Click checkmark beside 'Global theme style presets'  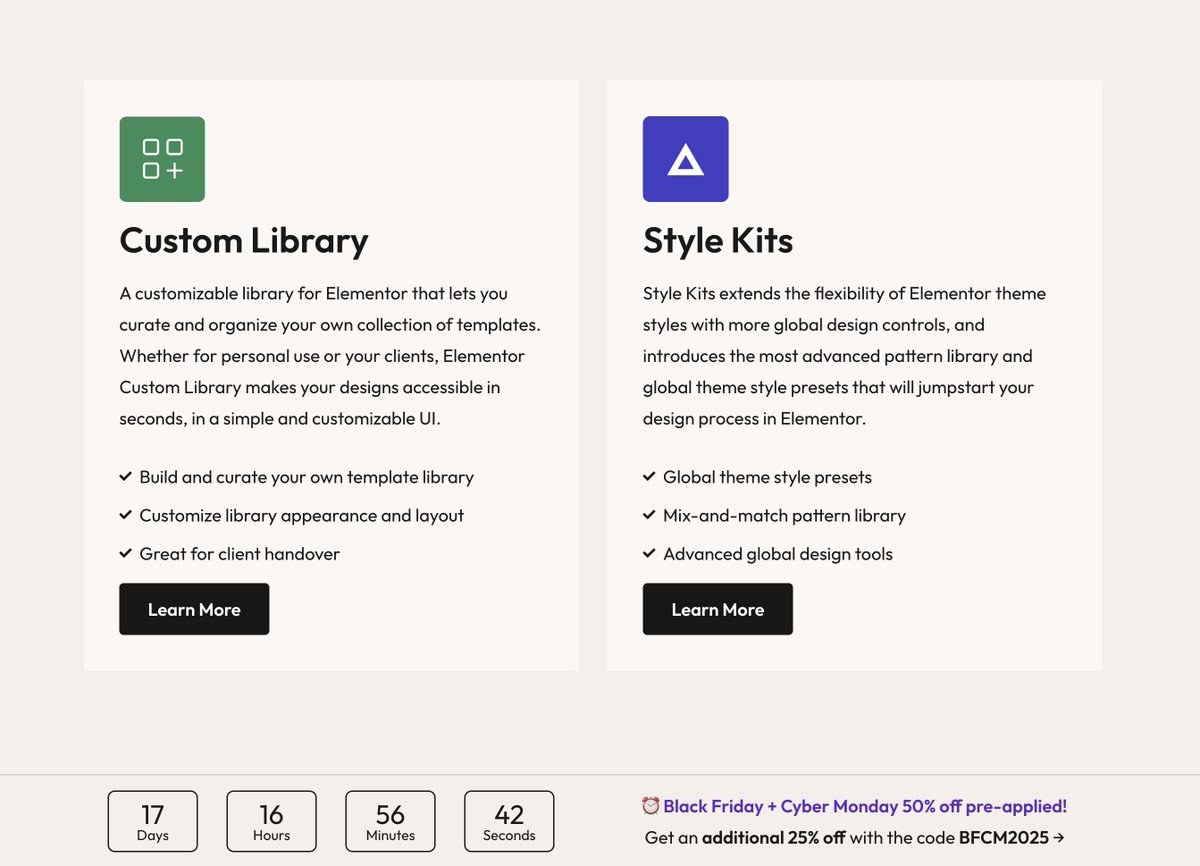tap(649, 477)
